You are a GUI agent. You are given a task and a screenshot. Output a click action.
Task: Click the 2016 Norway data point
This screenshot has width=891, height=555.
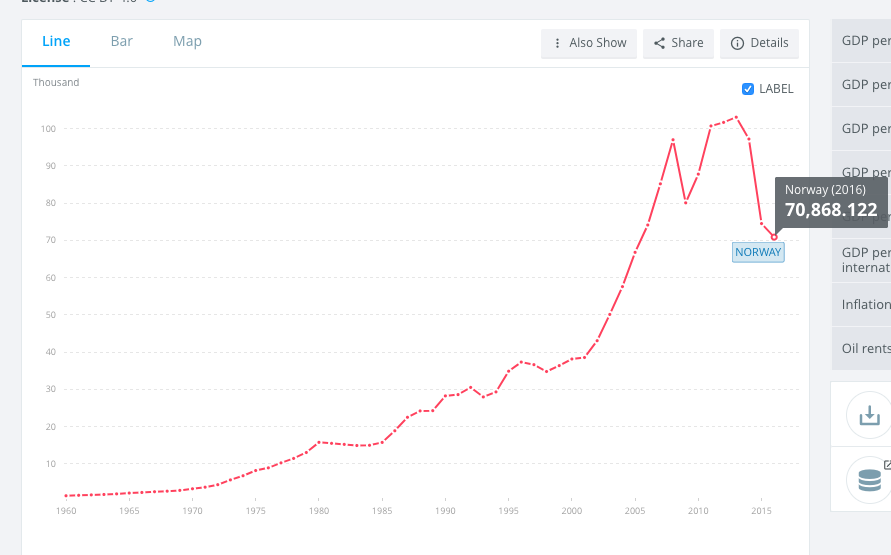click(x=774, y=237)
